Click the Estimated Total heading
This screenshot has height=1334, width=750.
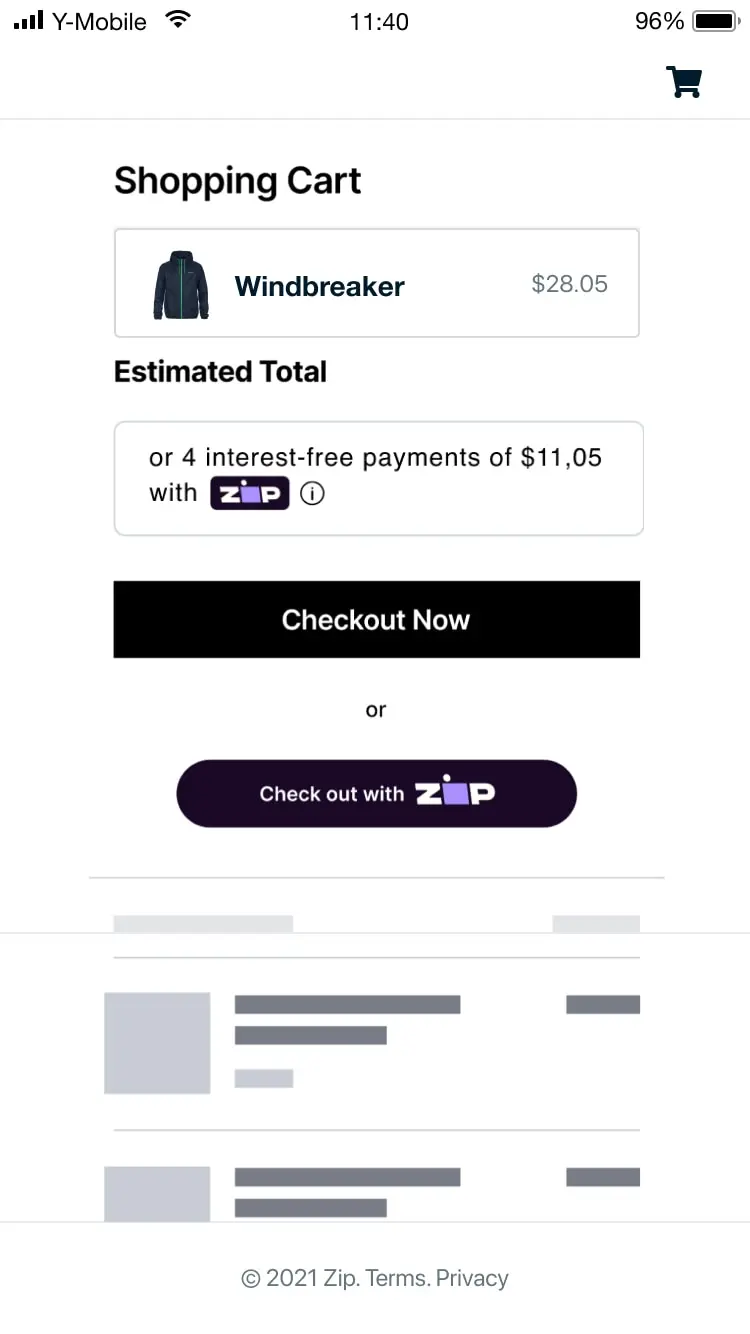pyautogui.click(x=220, y=371)
